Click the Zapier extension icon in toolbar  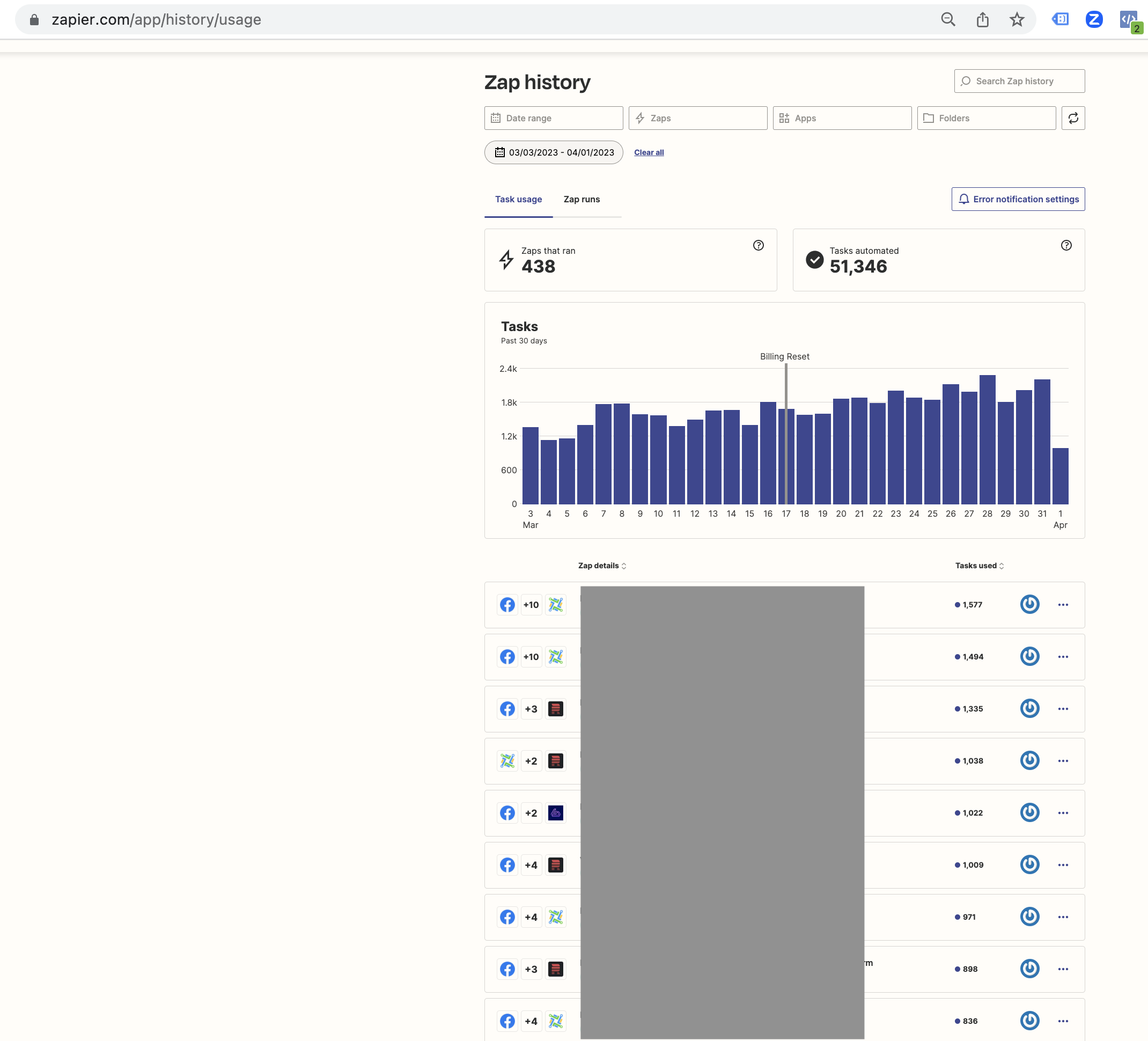click(x=1093, y=20)
